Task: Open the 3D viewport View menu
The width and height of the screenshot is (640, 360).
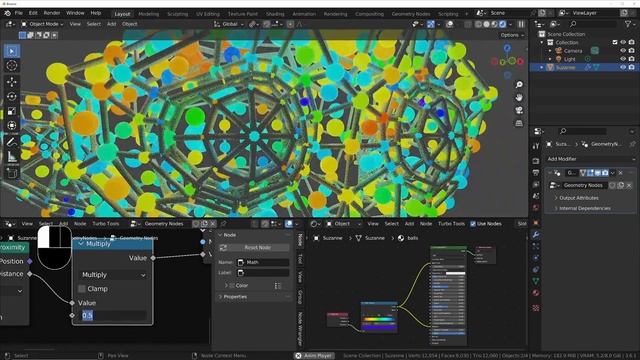Action: (75, 24)
